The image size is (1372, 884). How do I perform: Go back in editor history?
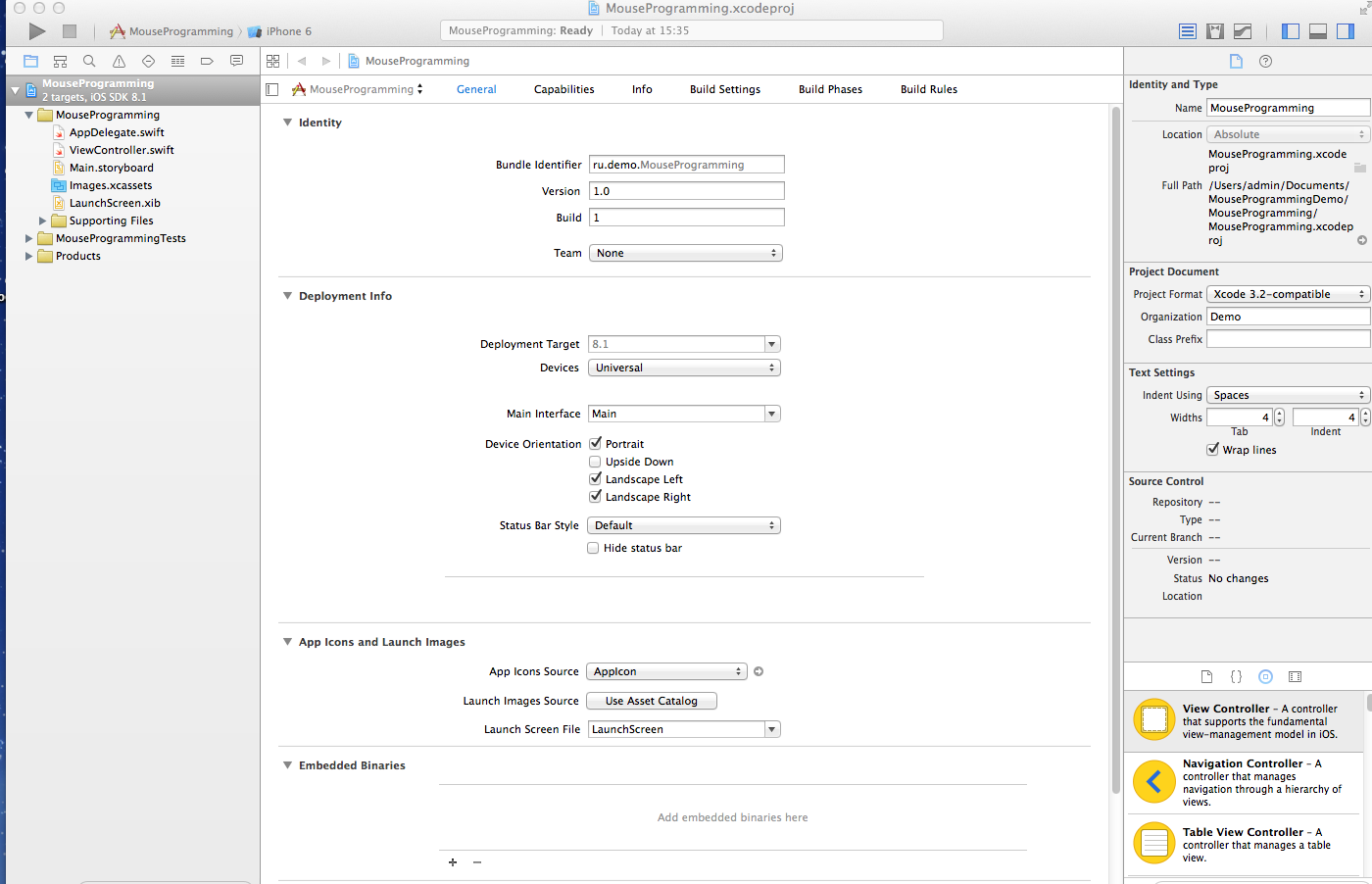tap(302, 61)
